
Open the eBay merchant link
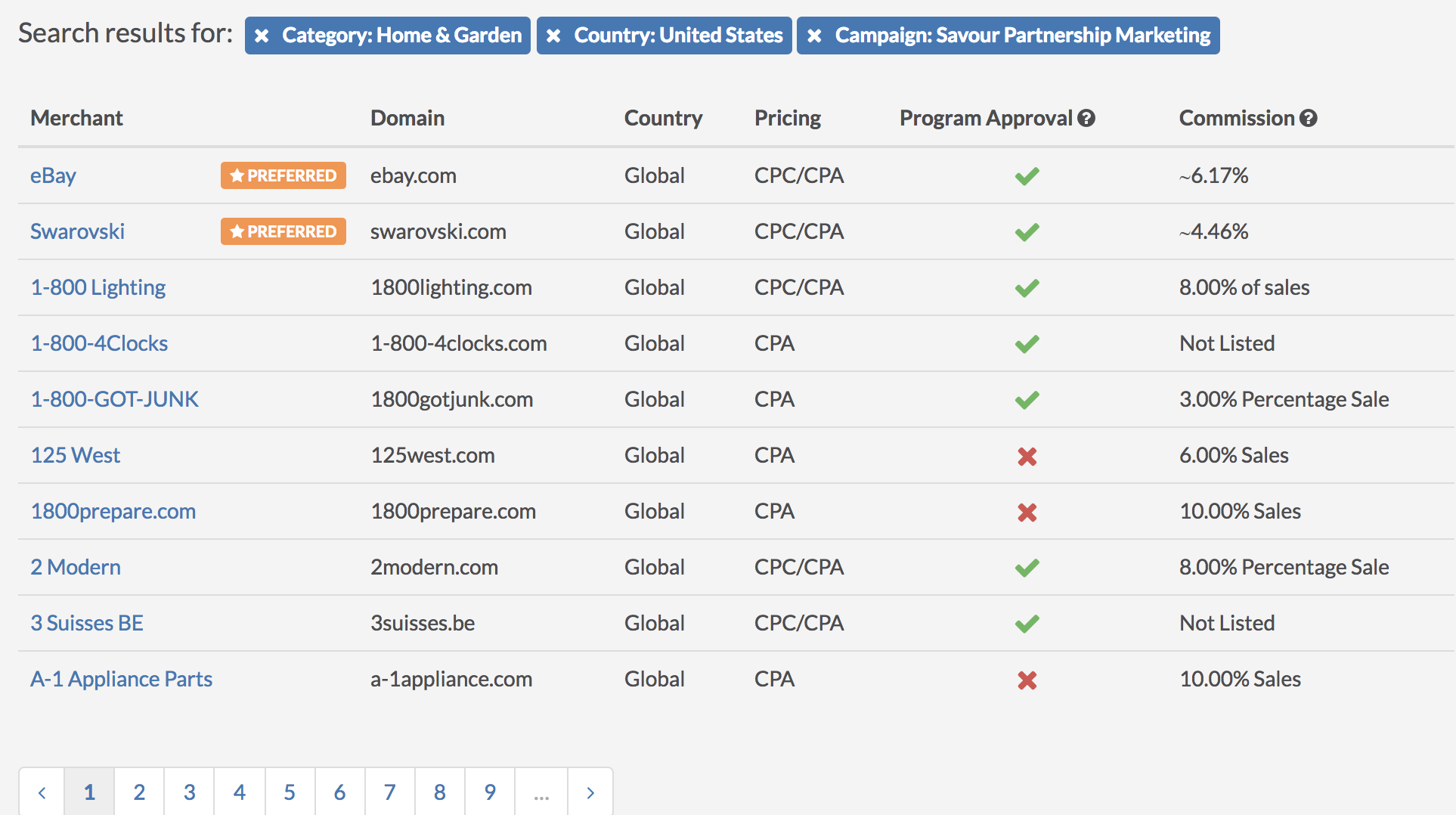53,175
